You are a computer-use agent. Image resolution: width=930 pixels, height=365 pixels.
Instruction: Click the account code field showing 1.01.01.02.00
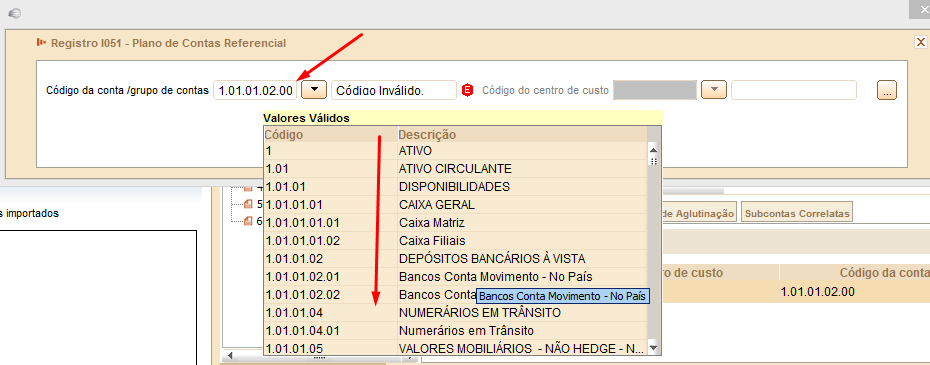click(255, 90)
